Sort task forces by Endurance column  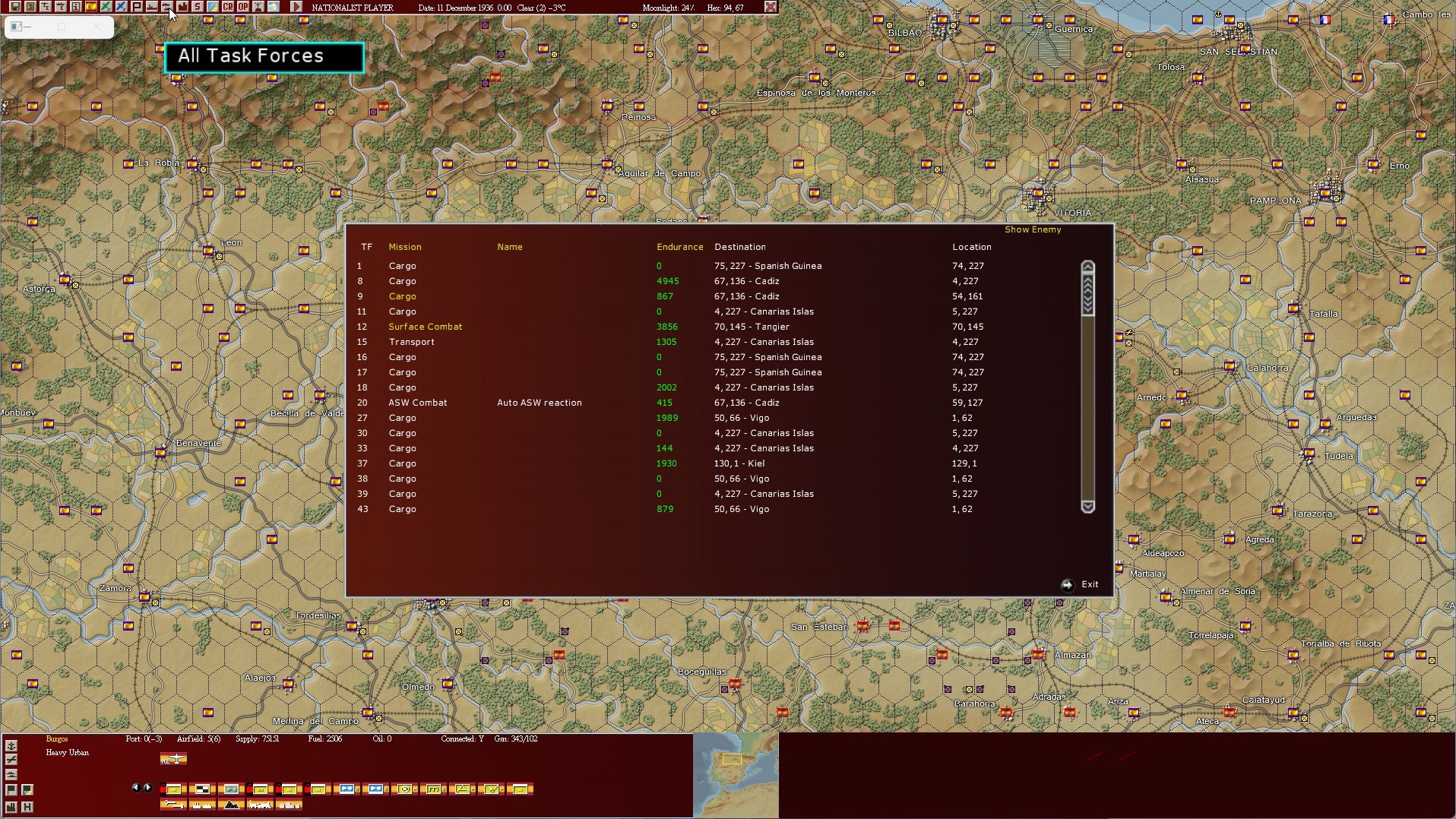pos(680,247)
